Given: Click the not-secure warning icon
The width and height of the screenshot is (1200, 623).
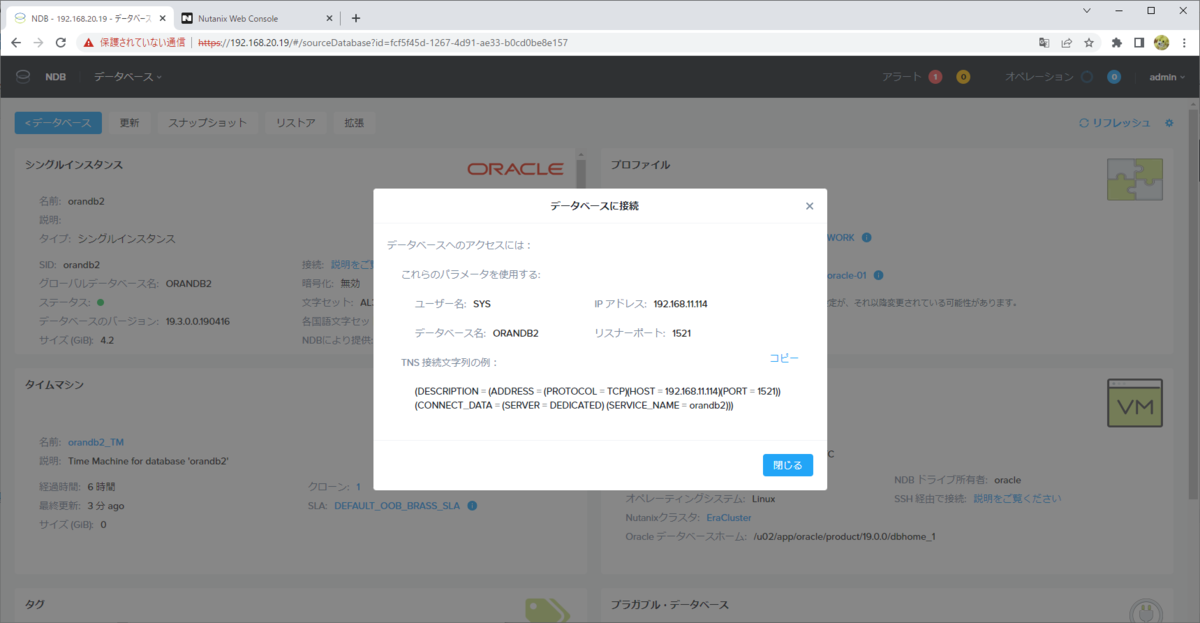Looking at the screenshot, I should (x=88, y=43).
